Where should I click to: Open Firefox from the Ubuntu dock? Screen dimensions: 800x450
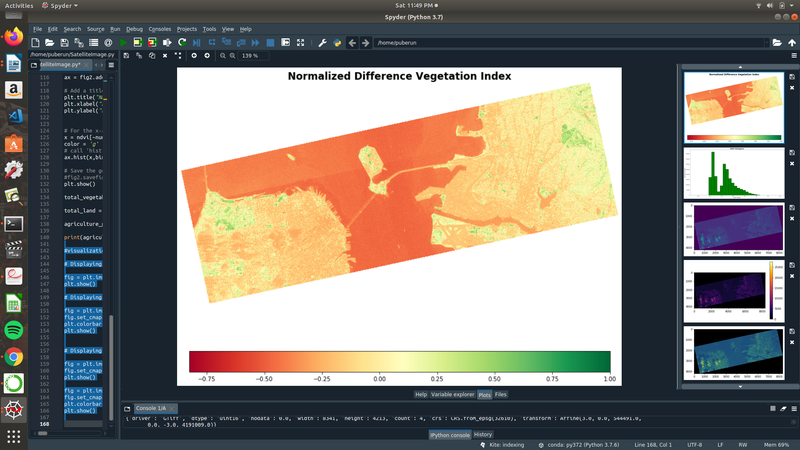14,38
